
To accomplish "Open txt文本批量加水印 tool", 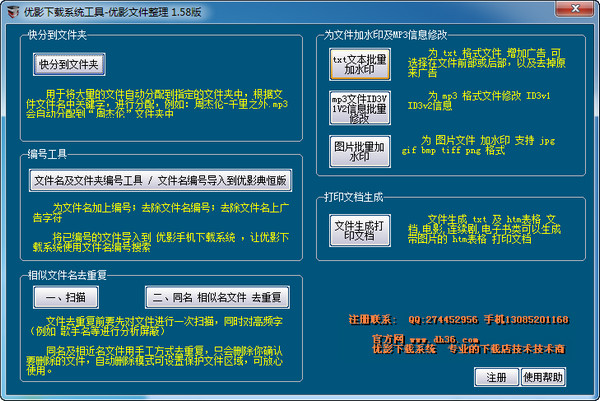I will pos(360,64).
